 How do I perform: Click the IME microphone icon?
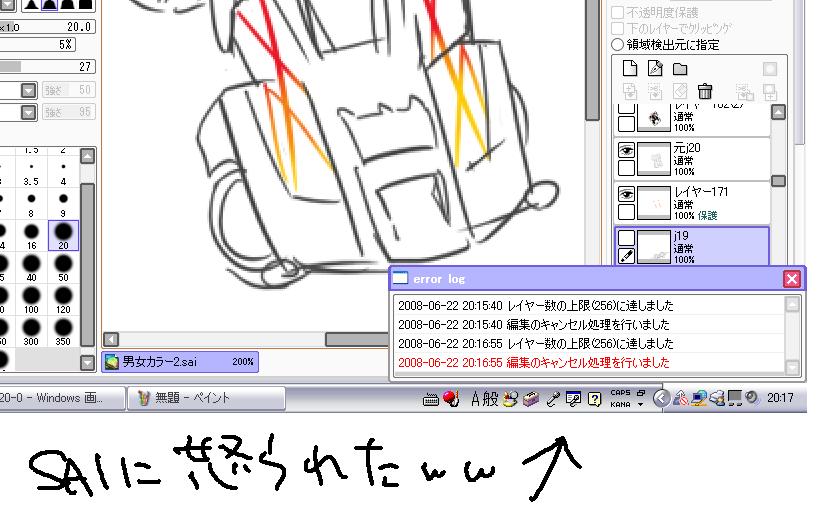coord(552,399)
